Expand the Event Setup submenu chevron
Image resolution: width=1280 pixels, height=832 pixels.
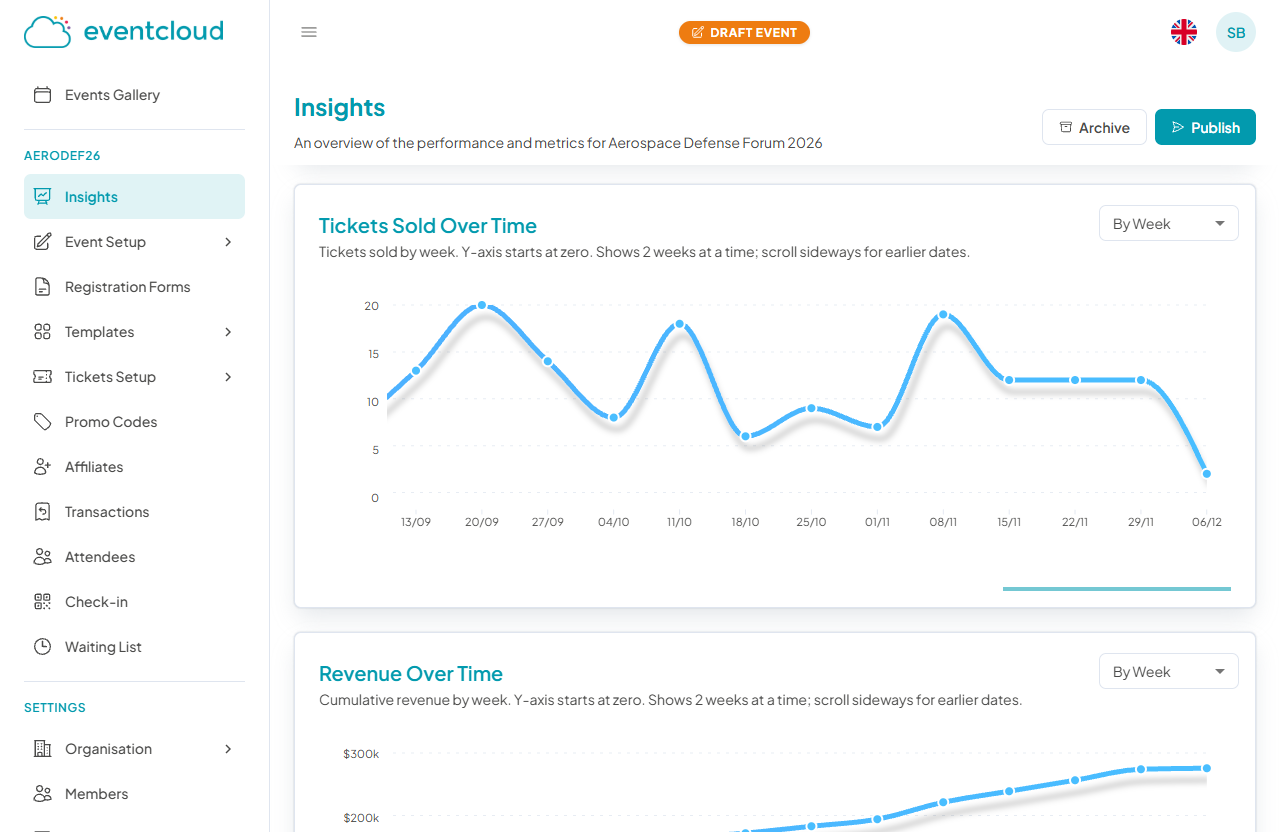[x=228, y=242]
